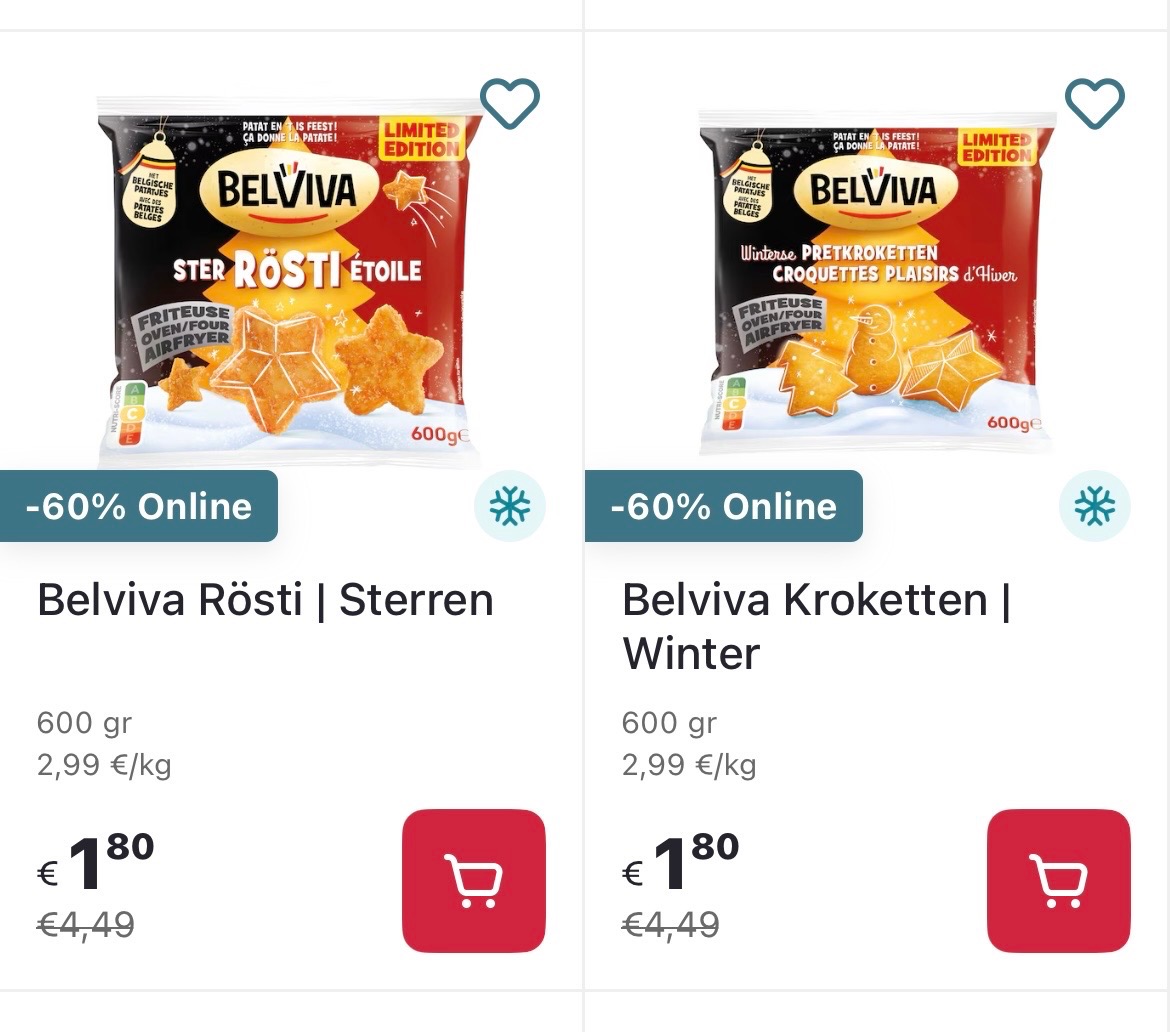
Task: Click the crossed-out €4,49 under Kroketten Winter
Action: 671,925
